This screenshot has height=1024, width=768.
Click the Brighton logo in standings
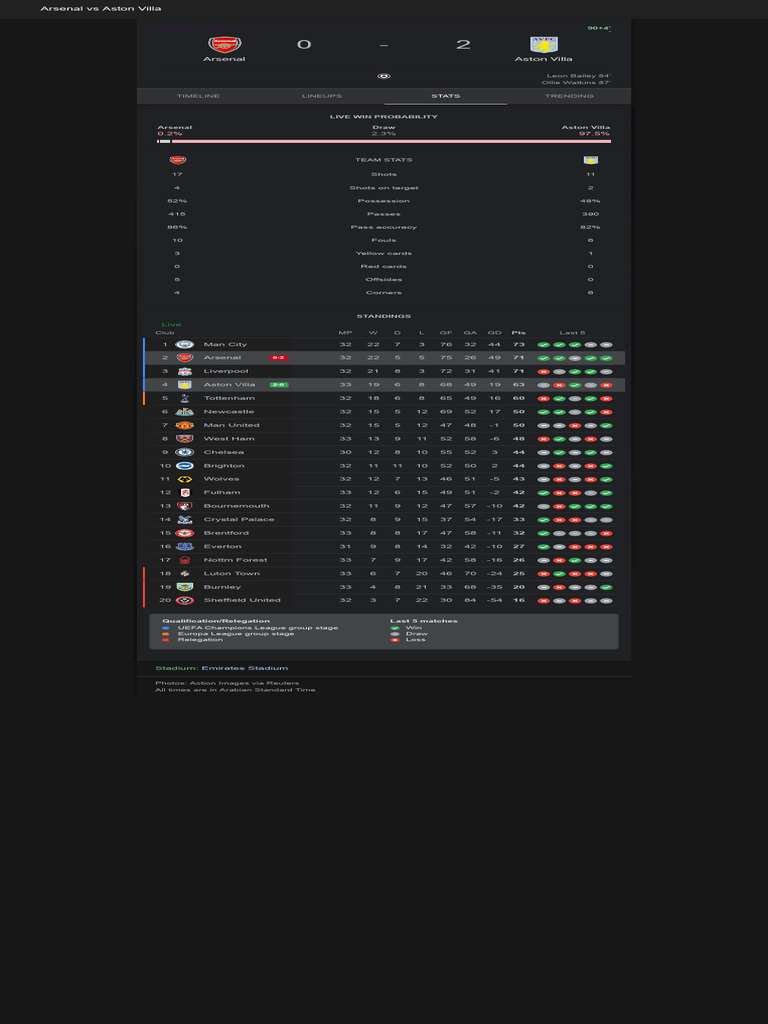tap(185, 466)
